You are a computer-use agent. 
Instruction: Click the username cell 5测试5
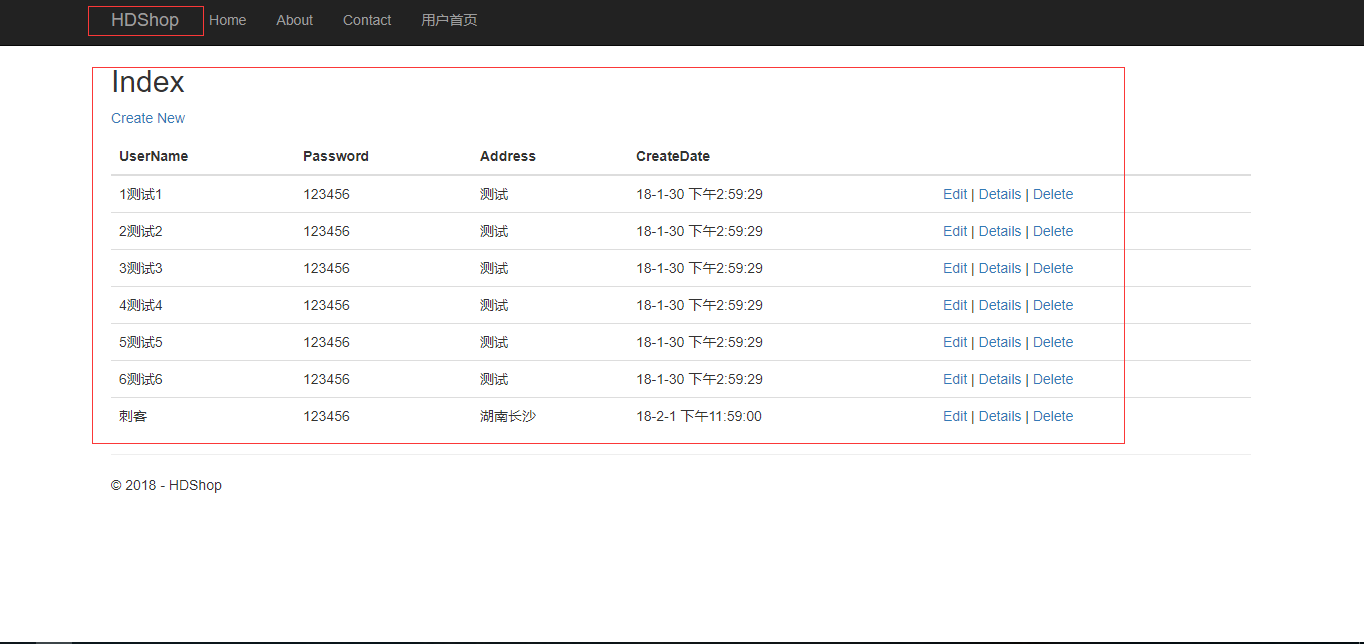[x=141, y=342]
